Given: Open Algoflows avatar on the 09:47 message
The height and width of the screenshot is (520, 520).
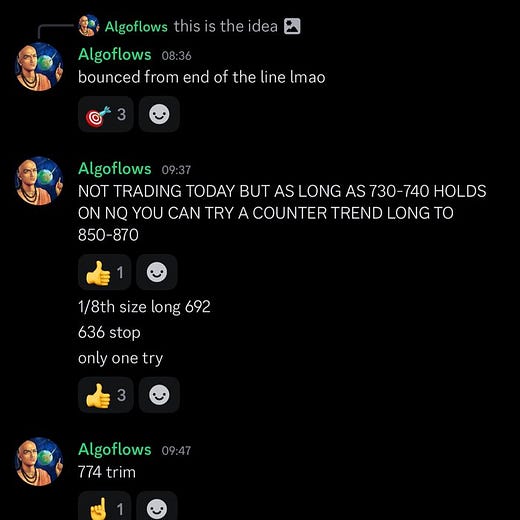Looking at the screenshot, I should [39, 462].
